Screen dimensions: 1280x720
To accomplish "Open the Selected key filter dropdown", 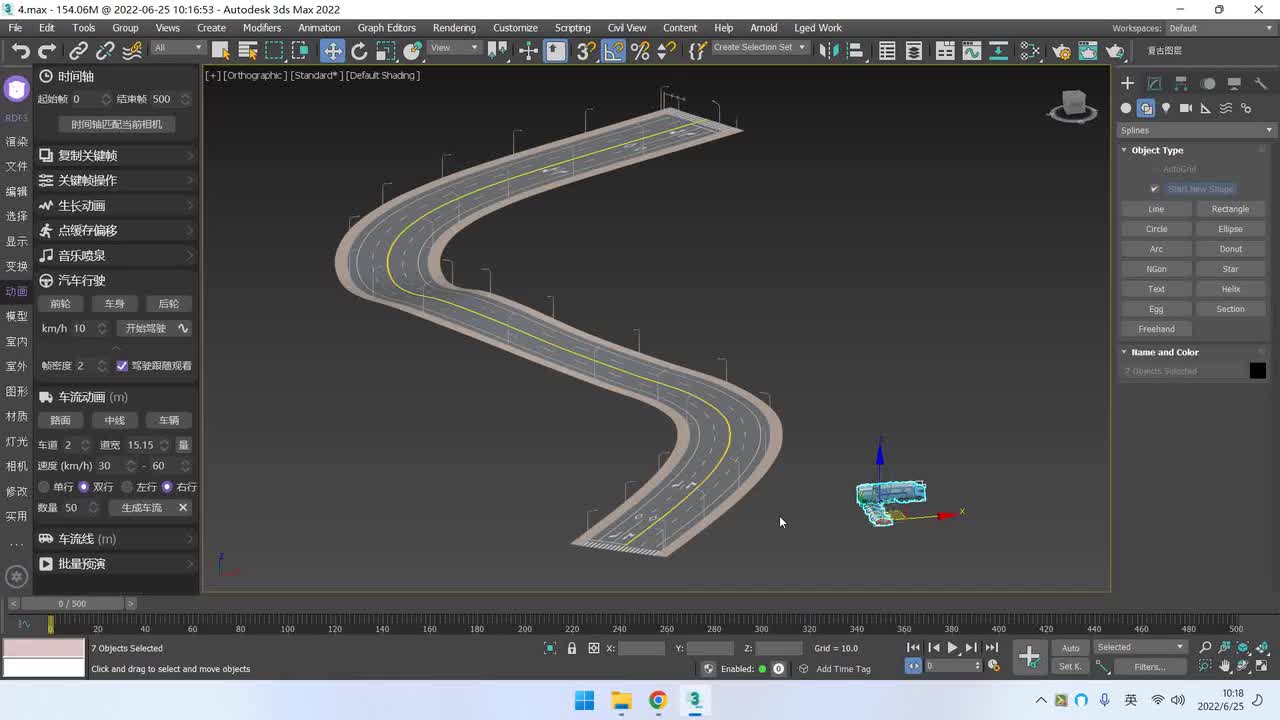I will coord(1140,647).
